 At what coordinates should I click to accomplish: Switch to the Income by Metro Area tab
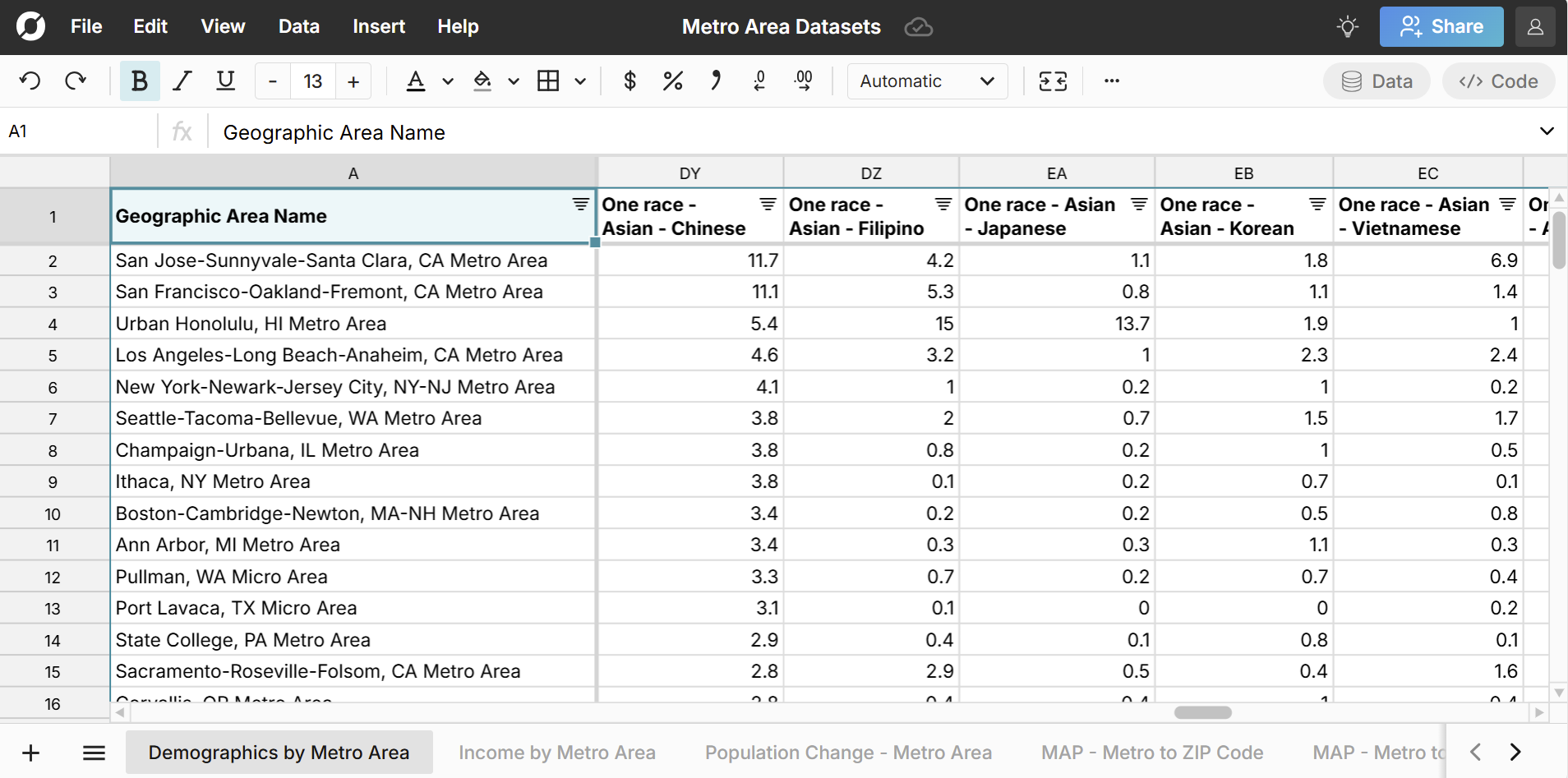[x=557, y=752]
